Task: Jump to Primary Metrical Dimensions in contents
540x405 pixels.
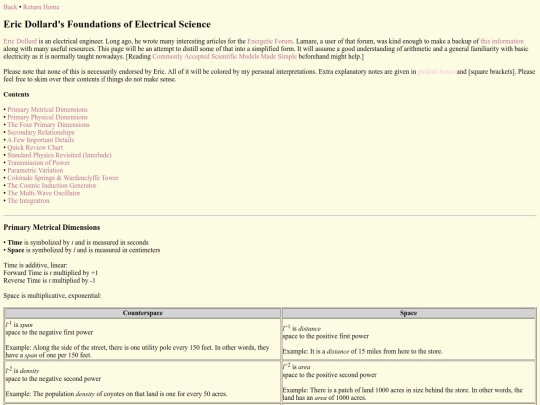Action: click(x=48, y=110)
